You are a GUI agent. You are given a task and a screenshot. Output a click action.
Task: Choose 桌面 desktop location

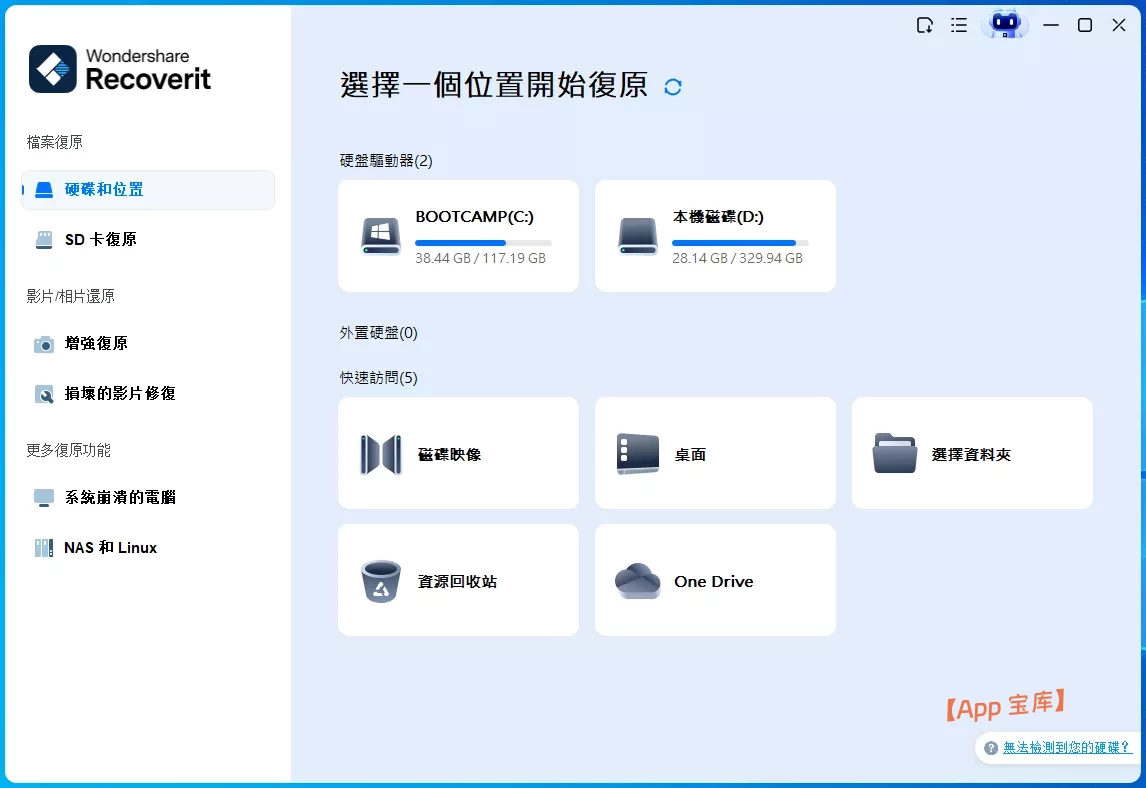(x=715, y=453)
